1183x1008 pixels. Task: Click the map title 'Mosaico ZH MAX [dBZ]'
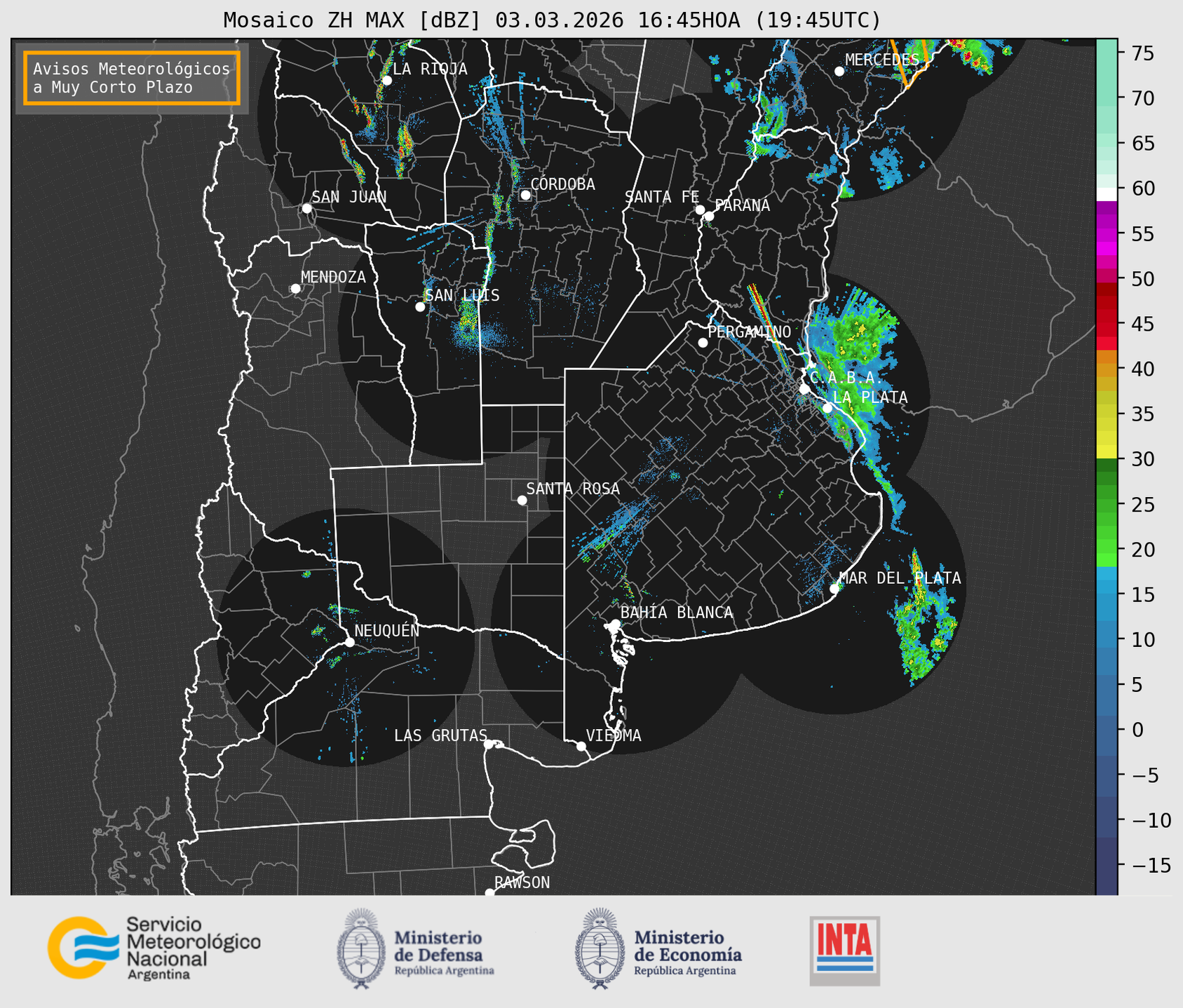point(353,20)
